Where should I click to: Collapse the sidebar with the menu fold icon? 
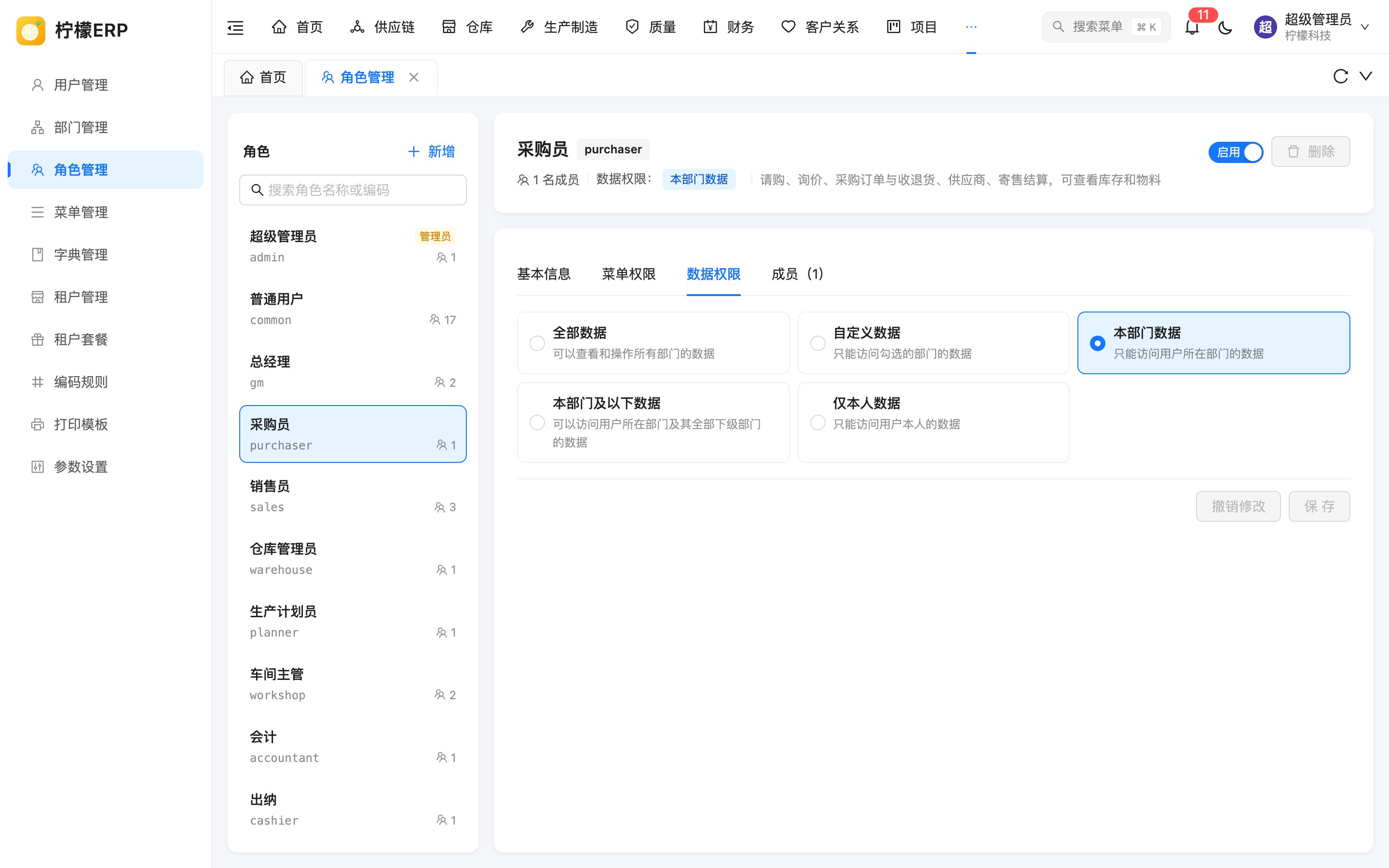pyautogui.click(x=235, y=27)
